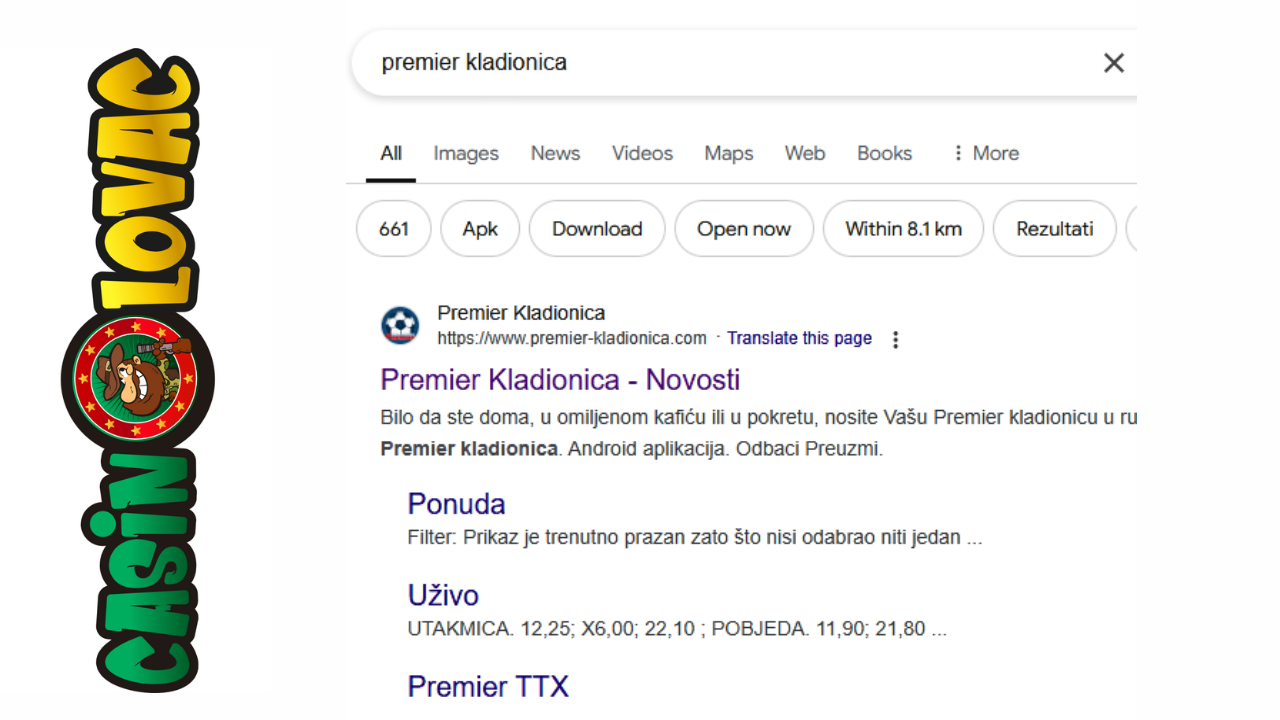Viewport: 1280px width, 720px height.
Task: Go to the Maps tab
Action: click(x=728, y=153)
